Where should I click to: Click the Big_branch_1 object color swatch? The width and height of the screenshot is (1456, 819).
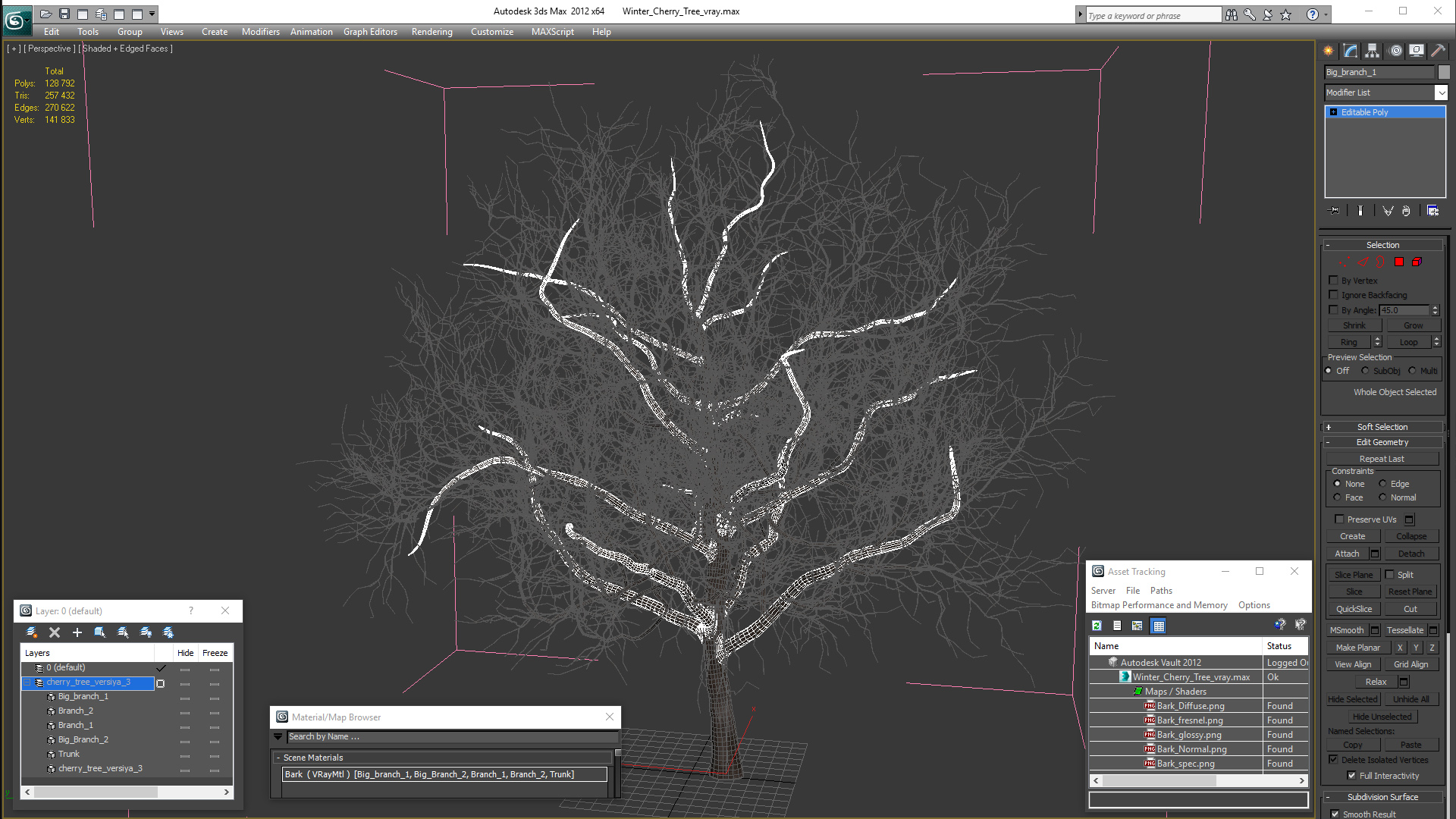point(1444,72)
